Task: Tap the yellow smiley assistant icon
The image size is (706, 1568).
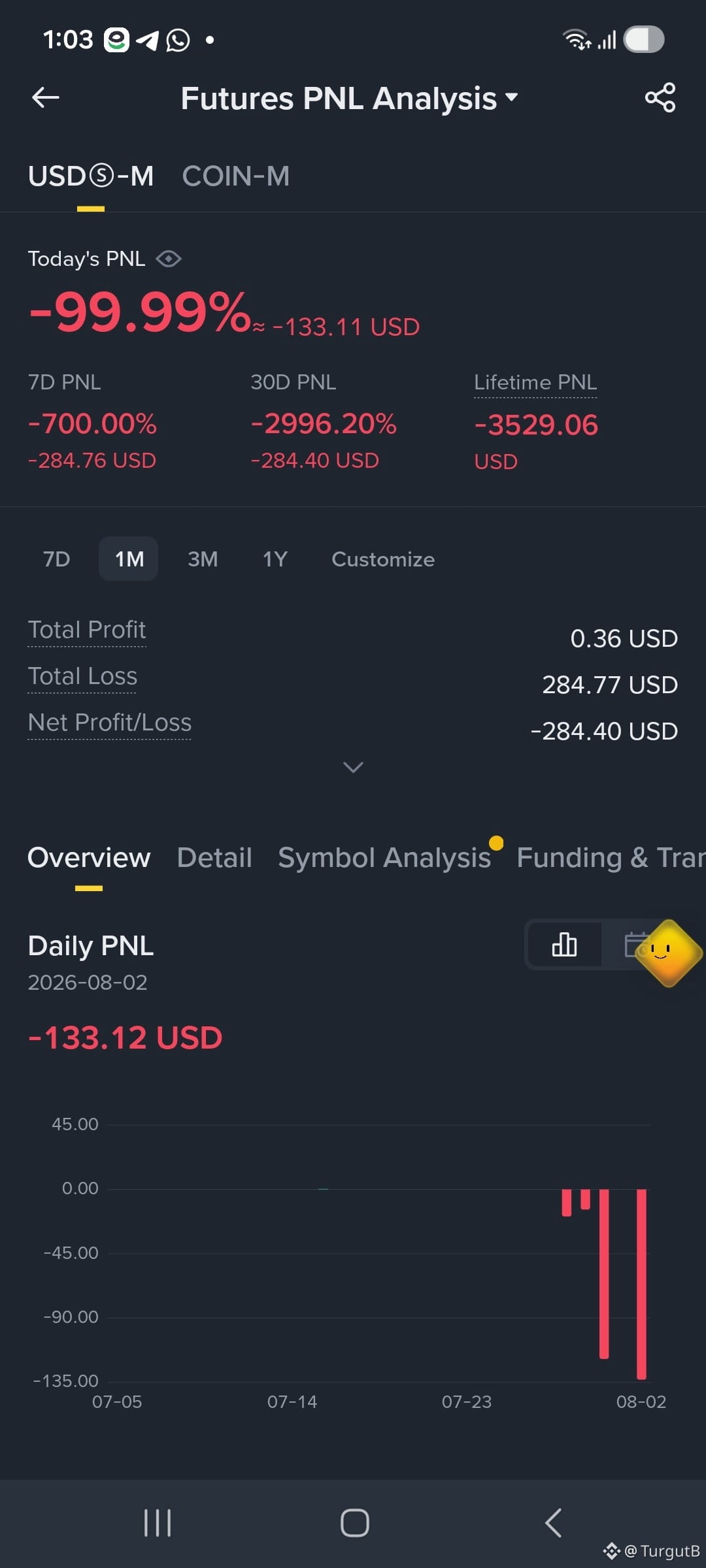Action: click(668, 953)
